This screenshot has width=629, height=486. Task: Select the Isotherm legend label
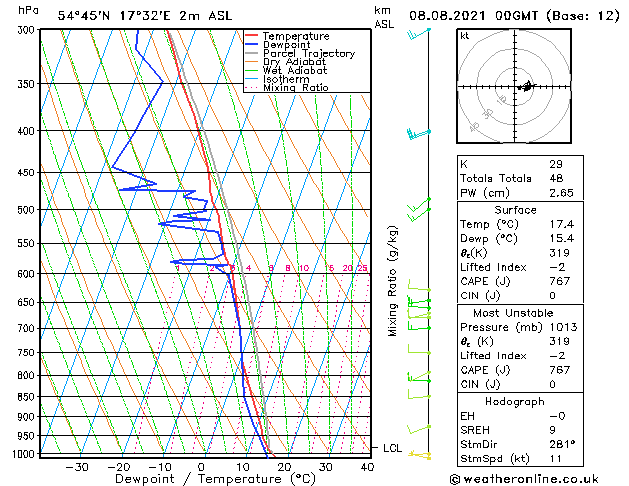286,79
